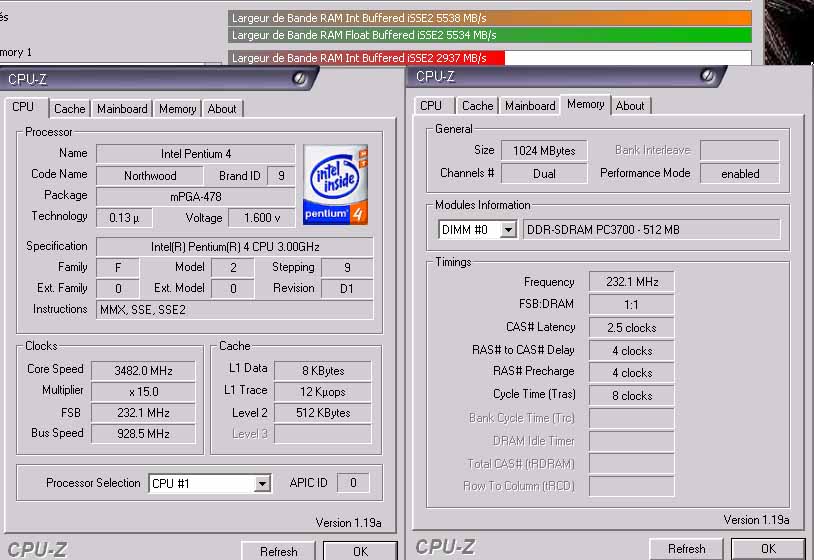This screenshot has height=560, width=814.
Task: Click OK in right CPU-Z window
Action: coord(768,549)
